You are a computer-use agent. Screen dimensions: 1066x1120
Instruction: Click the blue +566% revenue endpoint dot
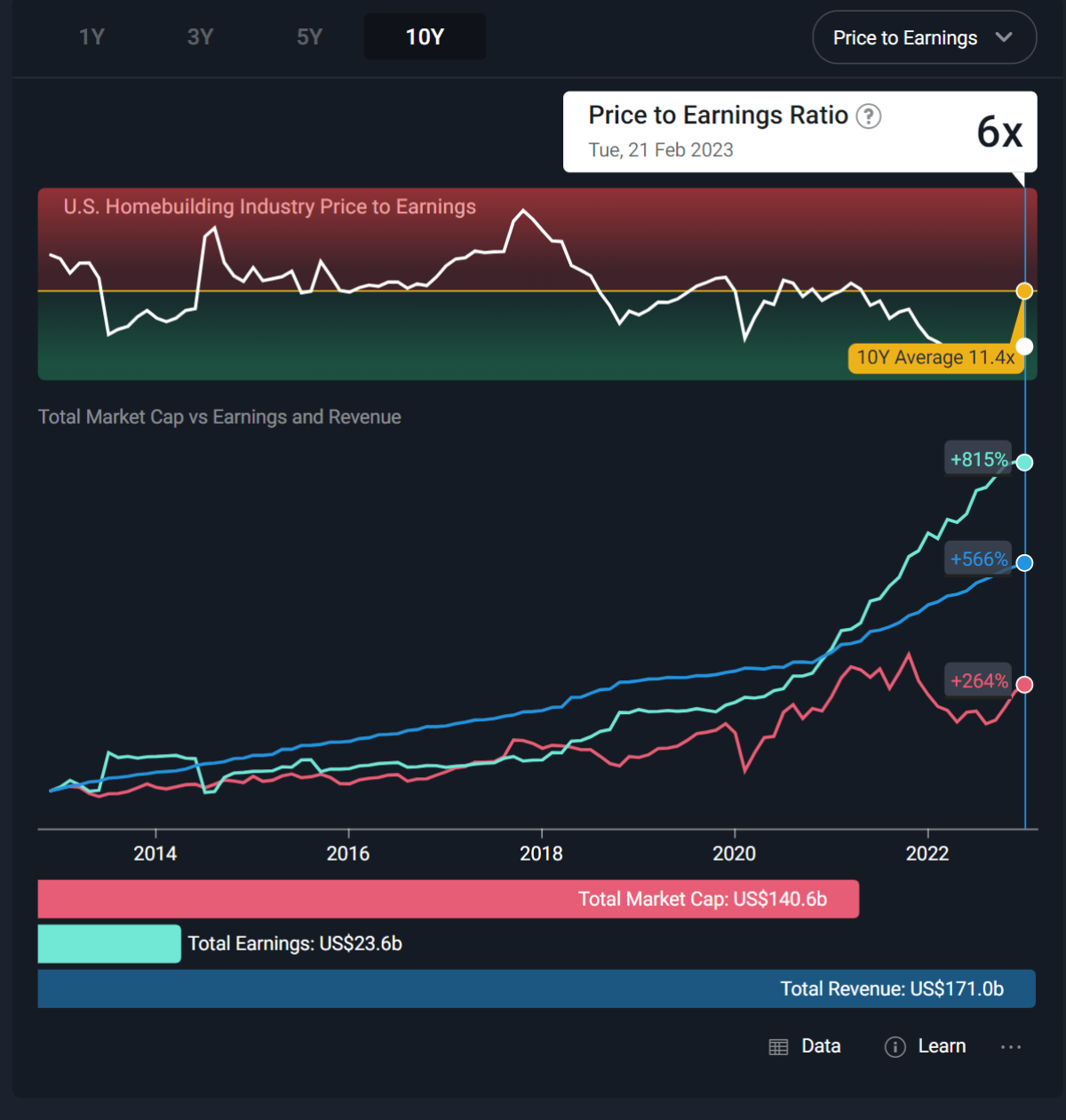coord(1024,562)
